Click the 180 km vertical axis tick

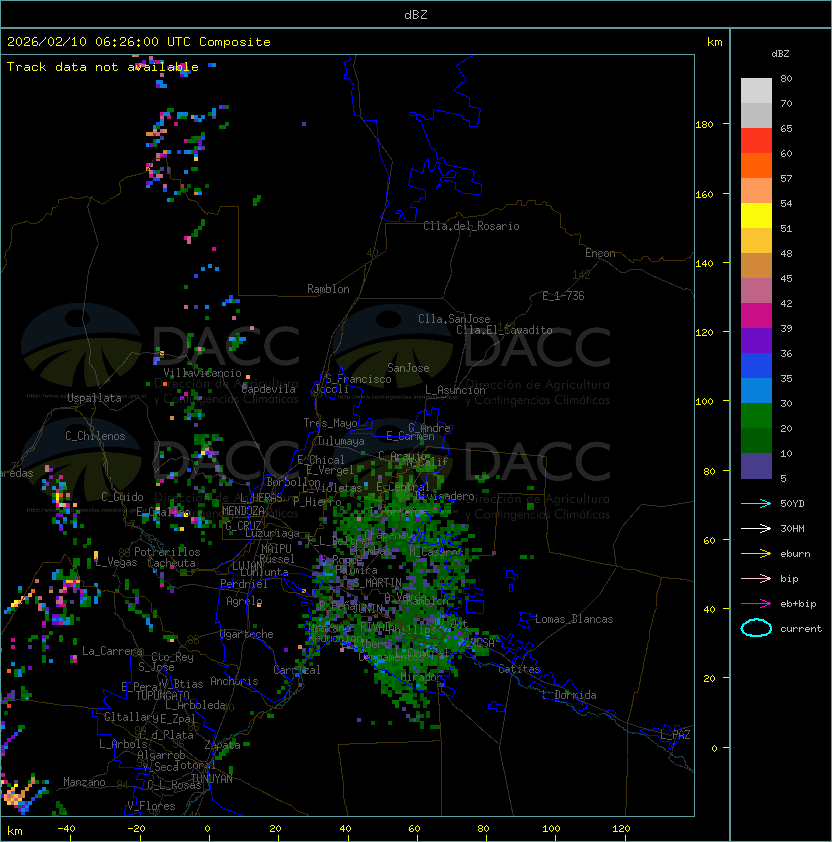point(704,125)
